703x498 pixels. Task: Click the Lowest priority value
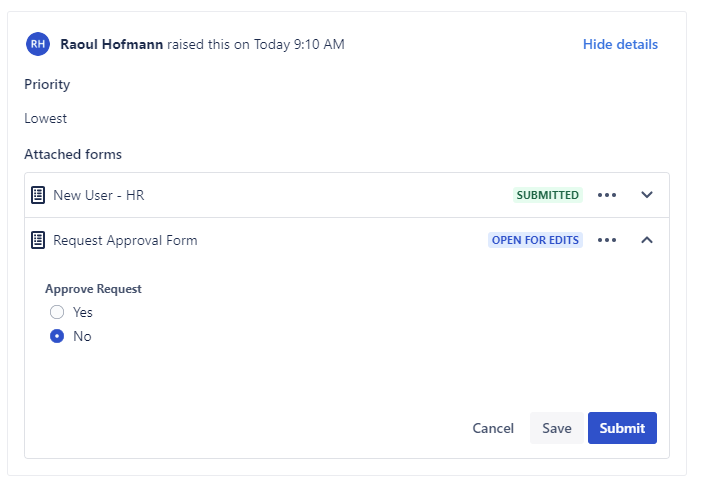pos(46,118)
